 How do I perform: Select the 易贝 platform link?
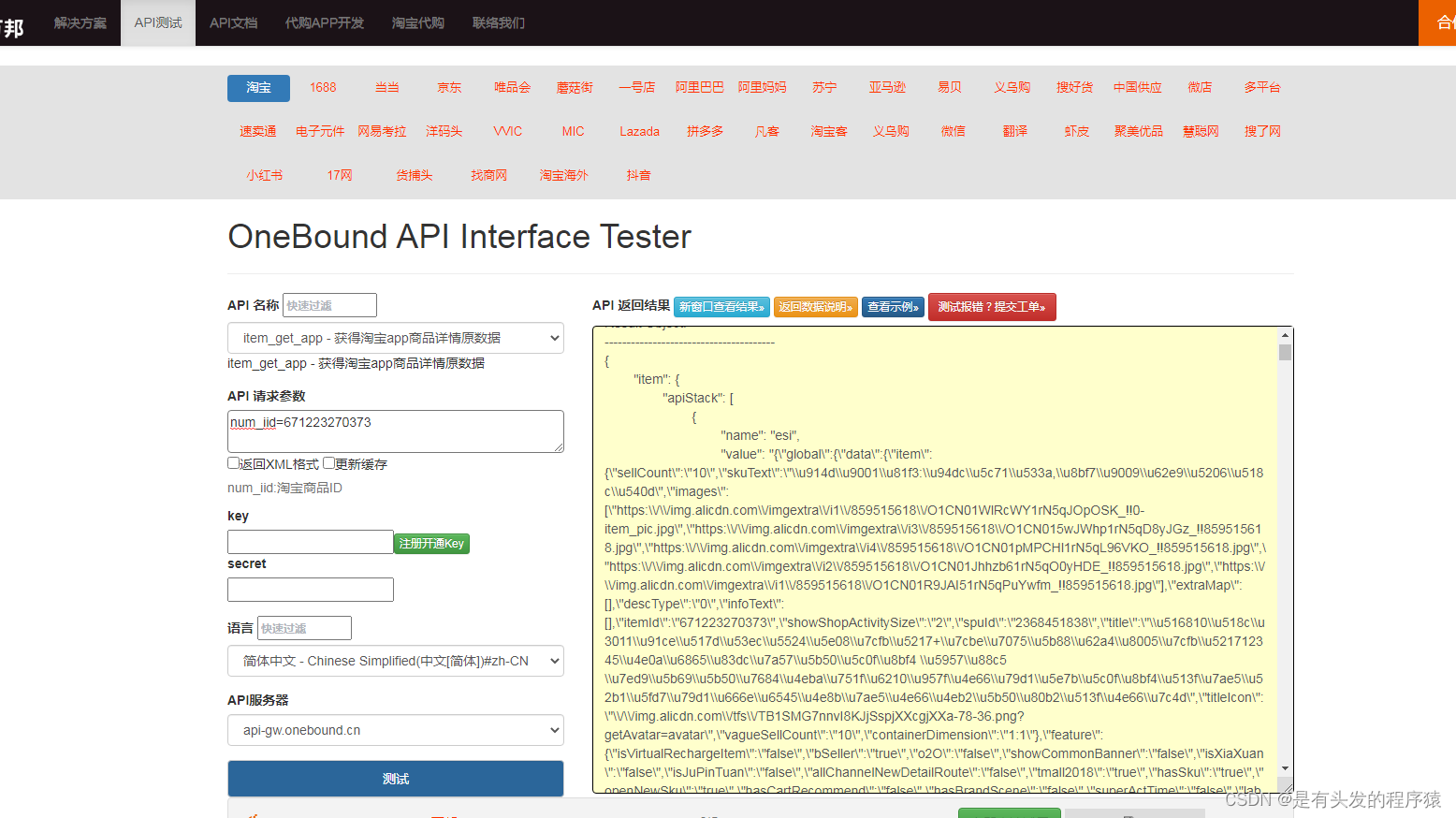pyautogui.click(x=950, y=88)
